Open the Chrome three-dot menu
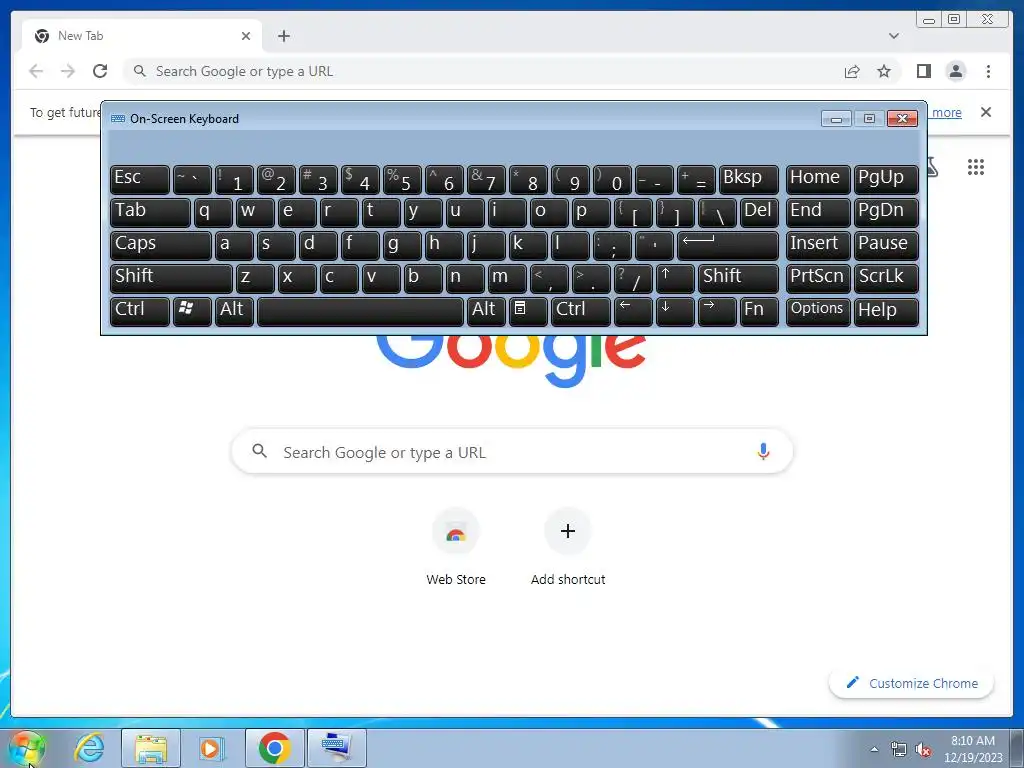The height and width of the screenshot is (768, 1024). click(988, 71)
